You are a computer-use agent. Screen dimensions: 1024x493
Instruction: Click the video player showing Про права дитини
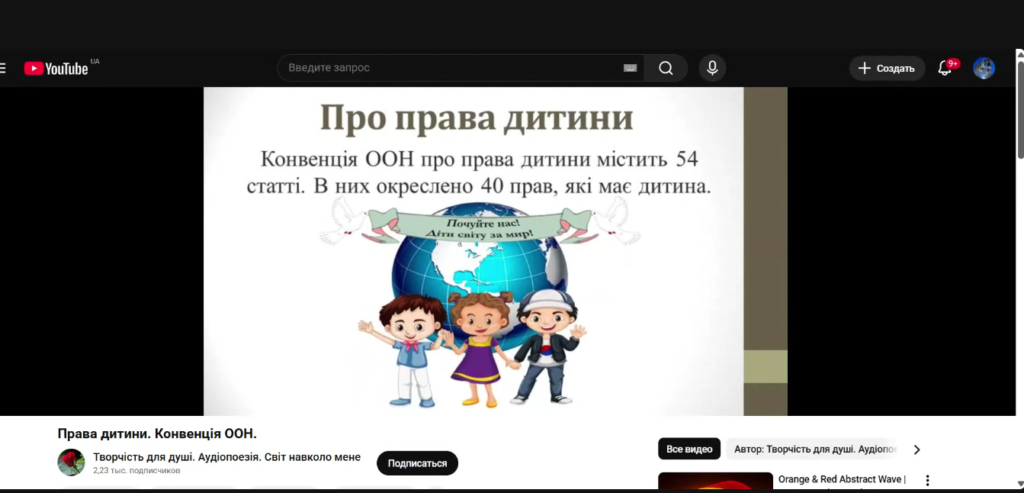[495, 250]
